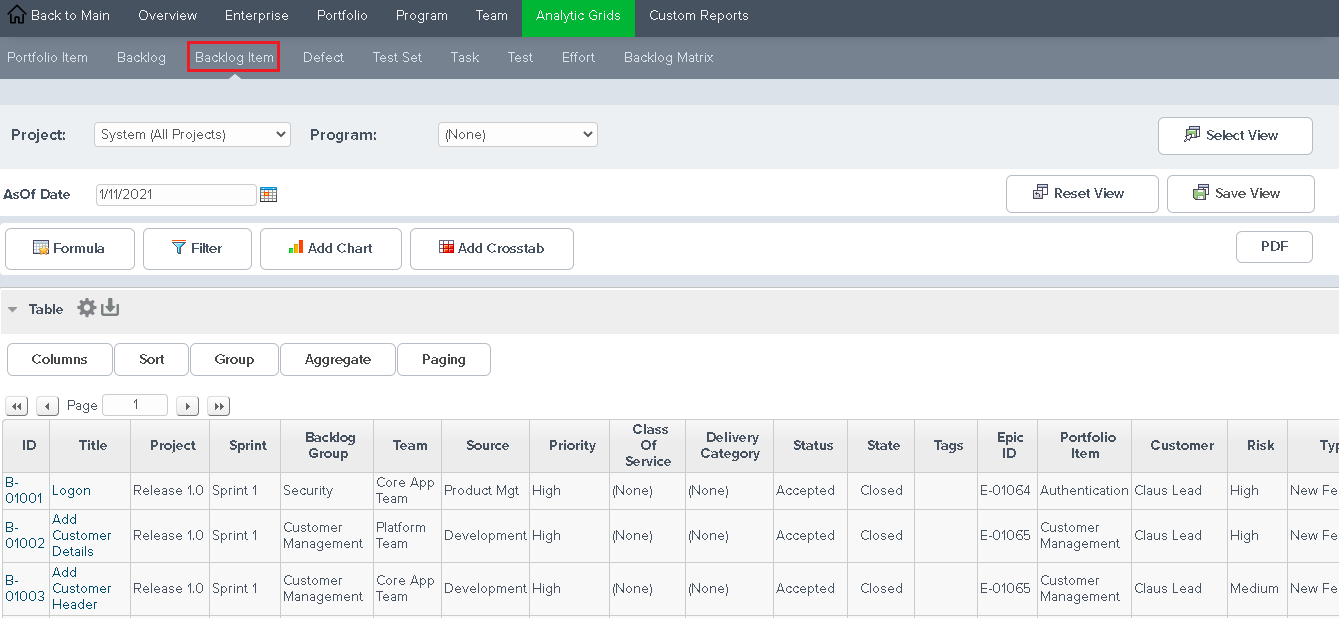
Task: Open the Sort options
Action: pyautogui.click(x=152, y=360)
